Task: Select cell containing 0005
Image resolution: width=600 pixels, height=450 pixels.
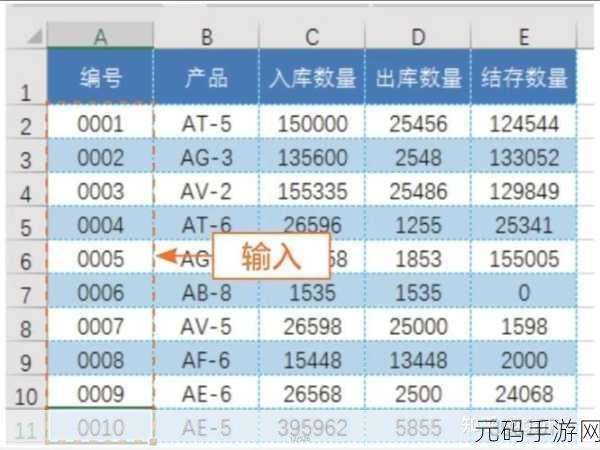Action: pyautogui.click(x=100, y=257)
